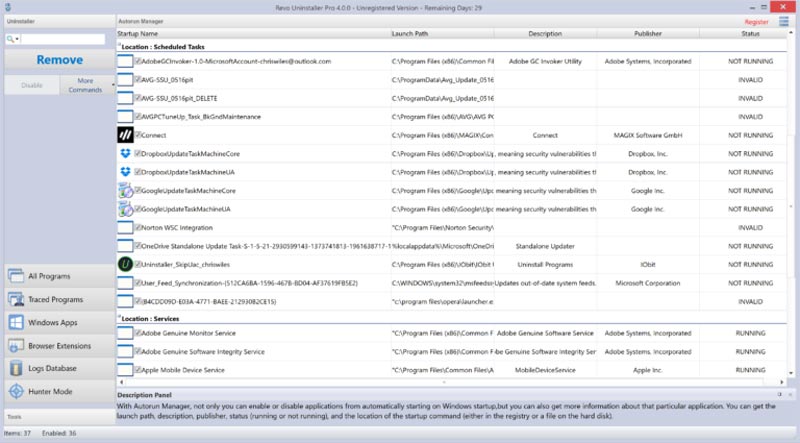This screenshot has width=800, height=443.
Task: Click the Remove button
Action: coord(60,60)
